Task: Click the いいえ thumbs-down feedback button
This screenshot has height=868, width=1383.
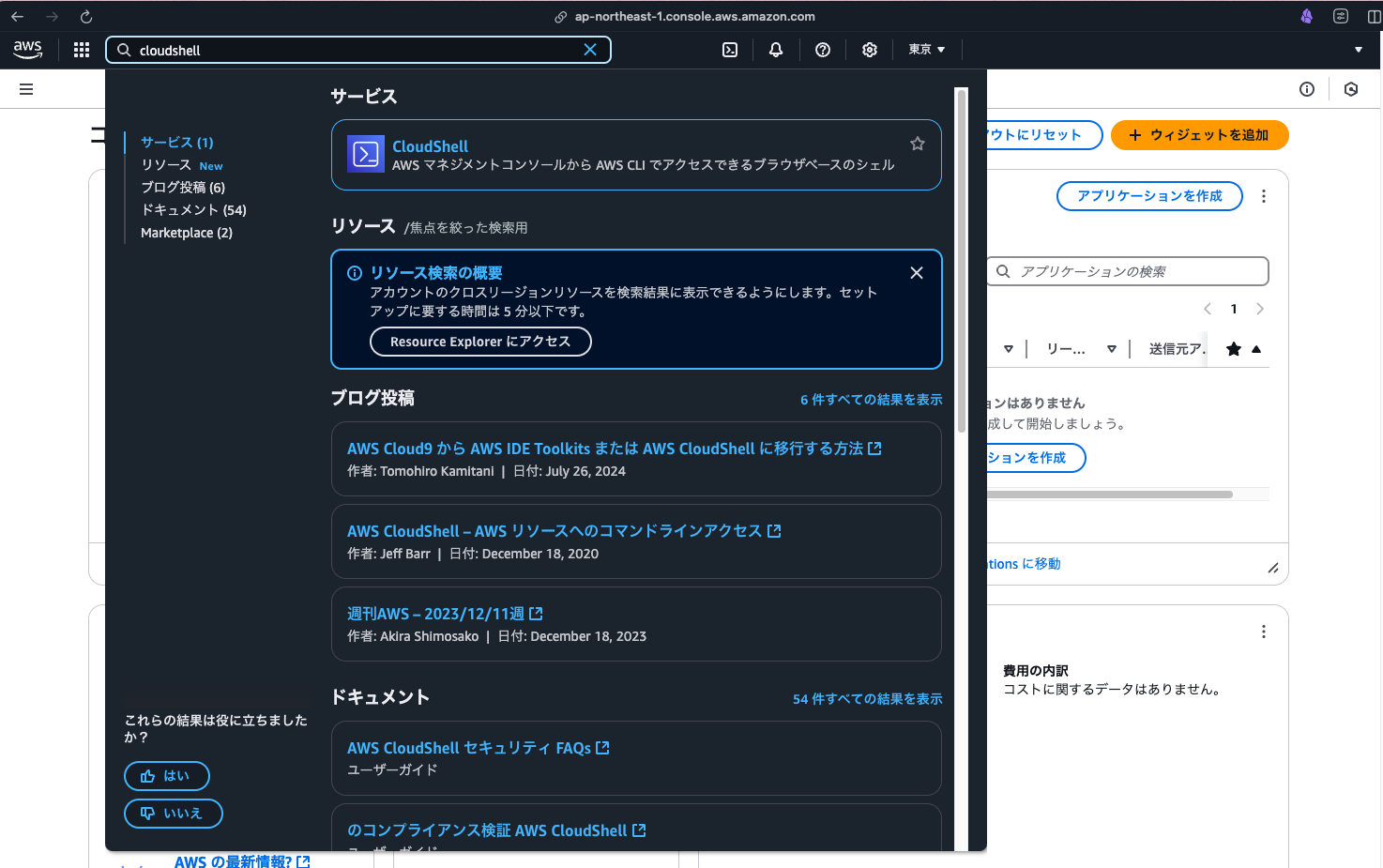Action: tap(173, 814)
